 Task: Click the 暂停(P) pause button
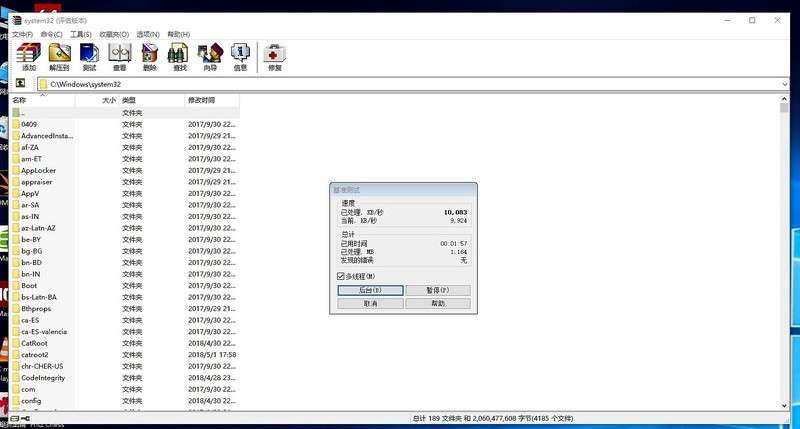[x=438, y=290]
